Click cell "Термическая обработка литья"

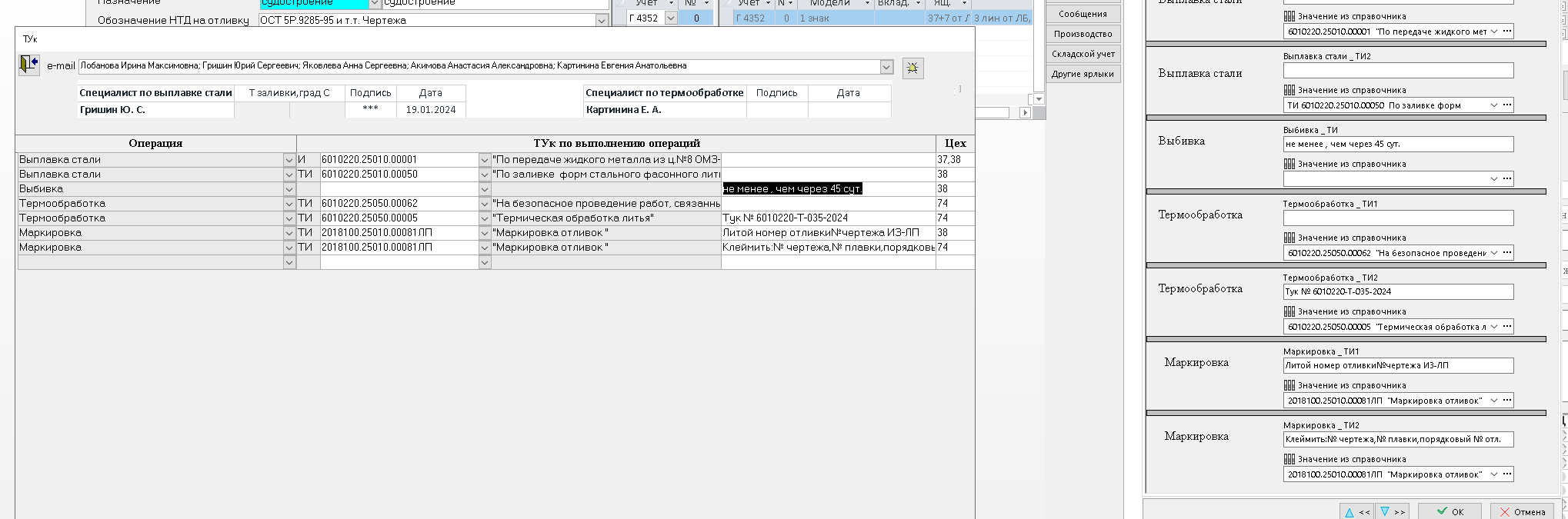(606, 218)
